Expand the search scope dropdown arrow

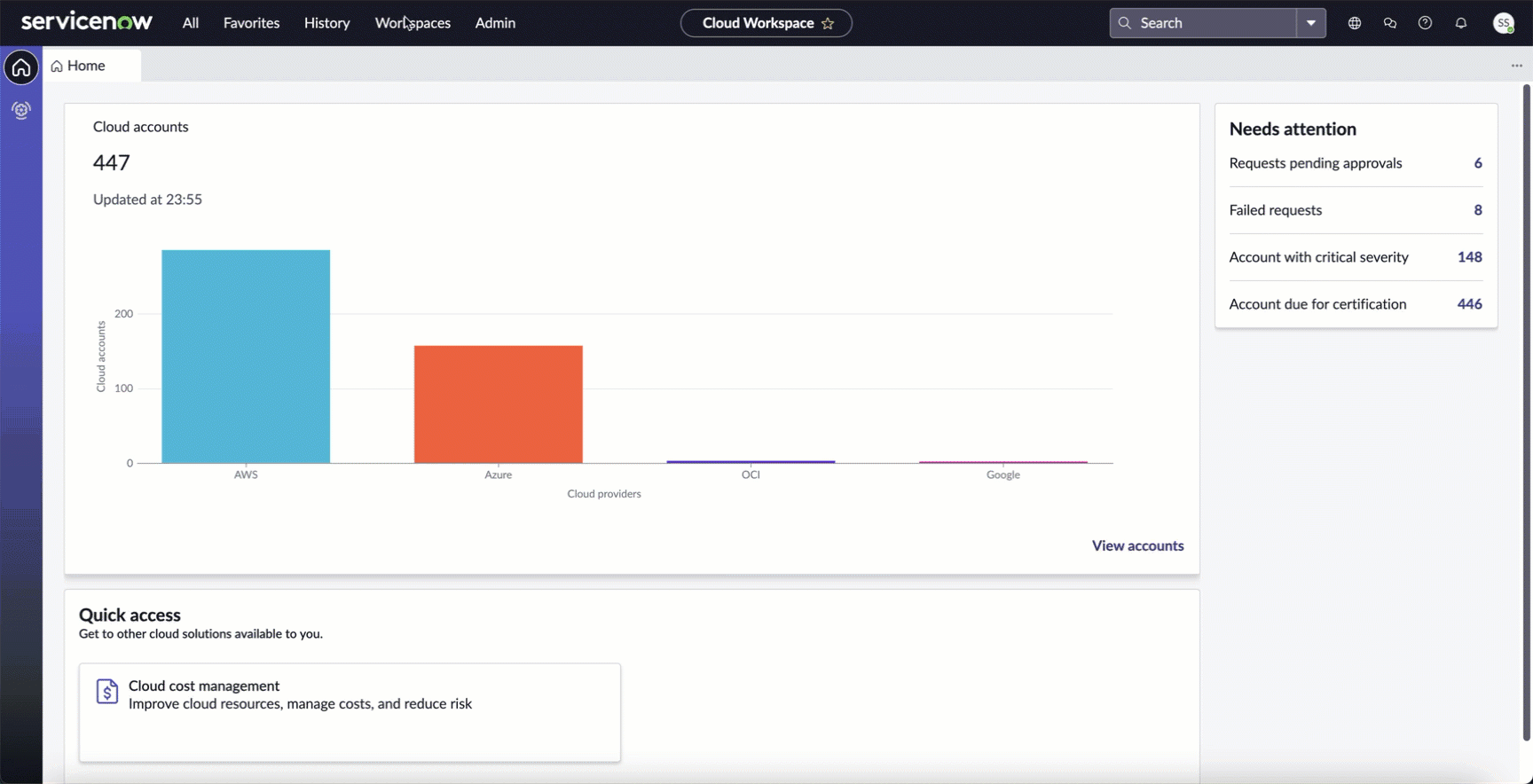pyautogui.click(x=1311, y=23)
